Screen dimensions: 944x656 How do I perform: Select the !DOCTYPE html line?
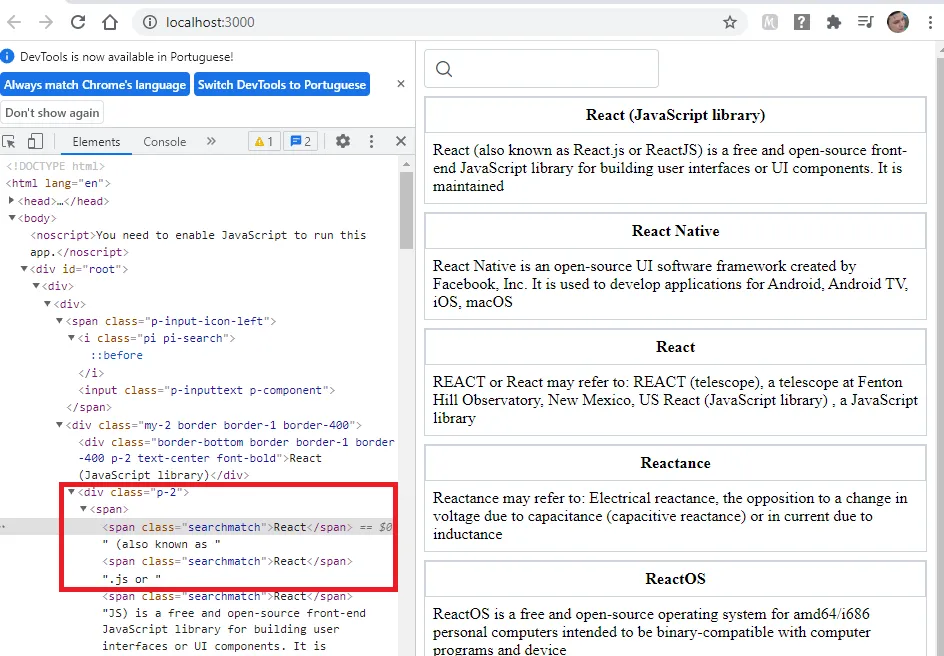pos(55,166)
